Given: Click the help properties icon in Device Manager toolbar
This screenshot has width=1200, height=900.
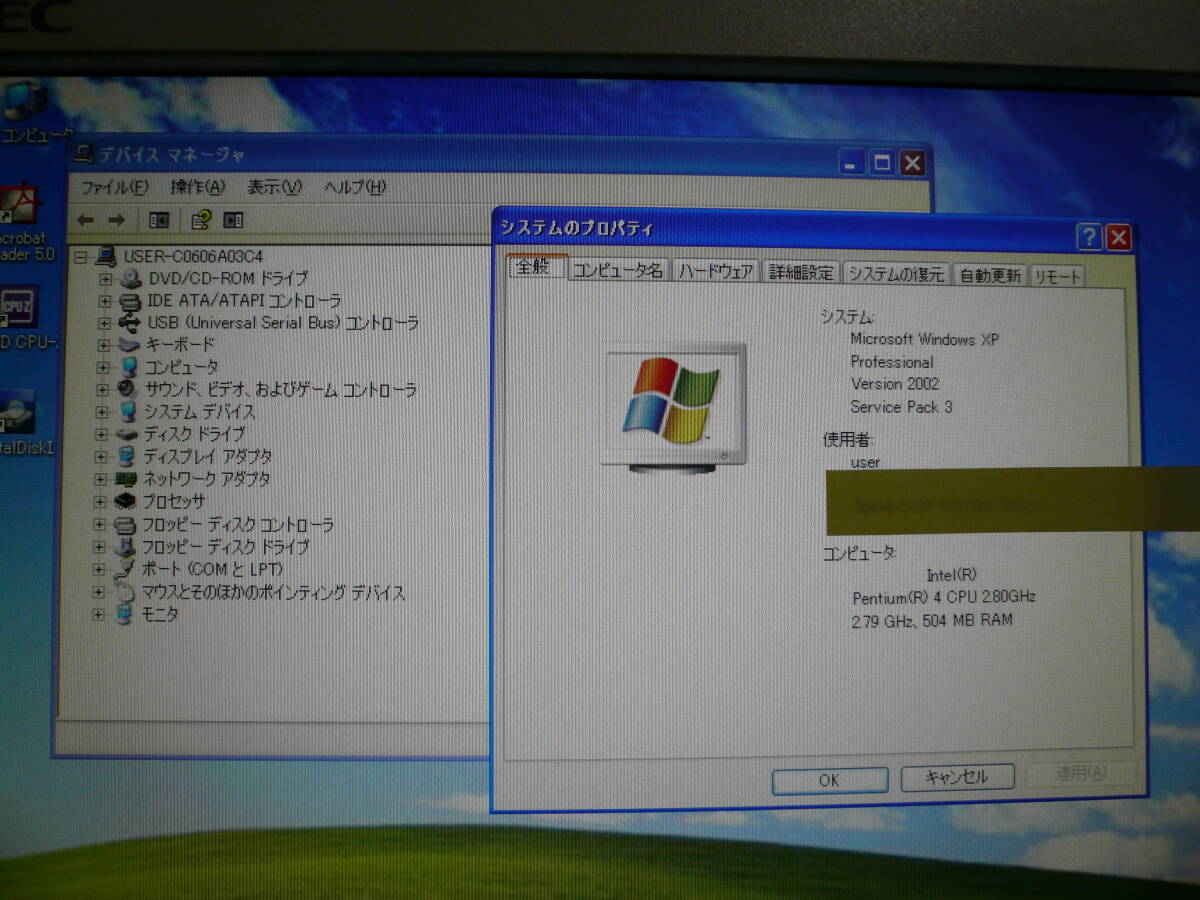Looking at the screenshot, I should click(x=201, y=219).
